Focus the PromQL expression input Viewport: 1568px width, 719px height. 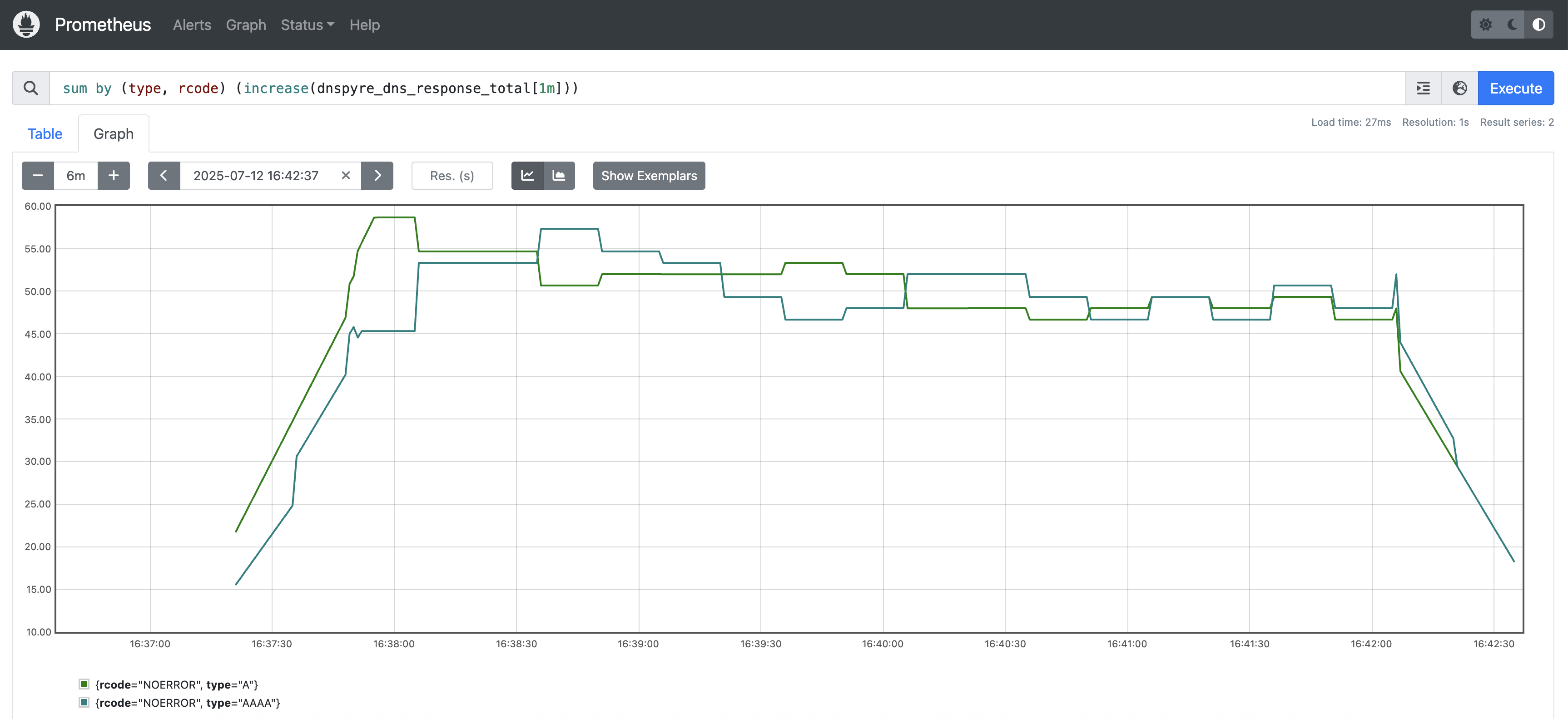pyautogui.click(x=727, y=88)
